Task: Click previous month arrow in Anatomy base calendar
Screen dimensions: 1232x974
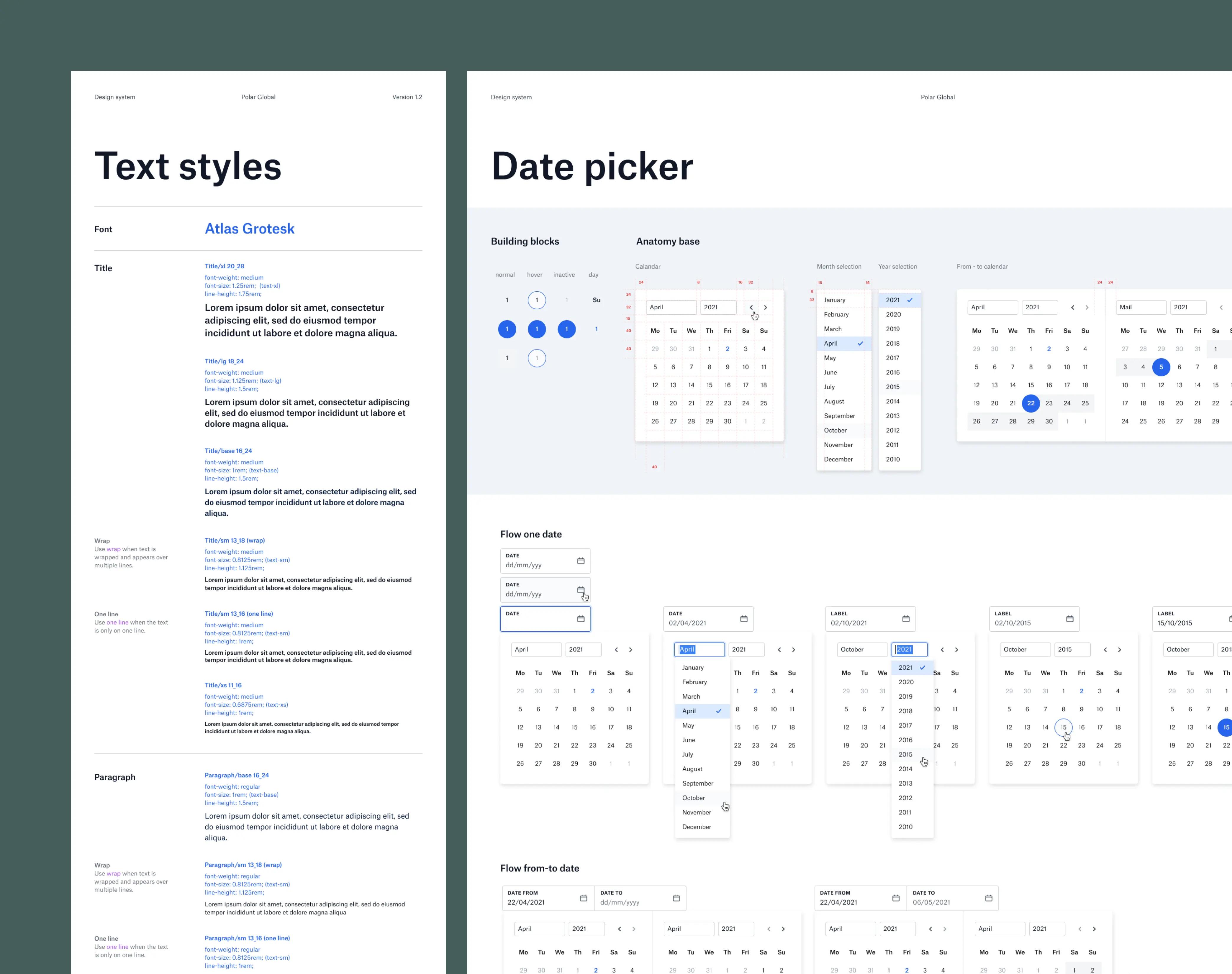Action: point(751,307)
